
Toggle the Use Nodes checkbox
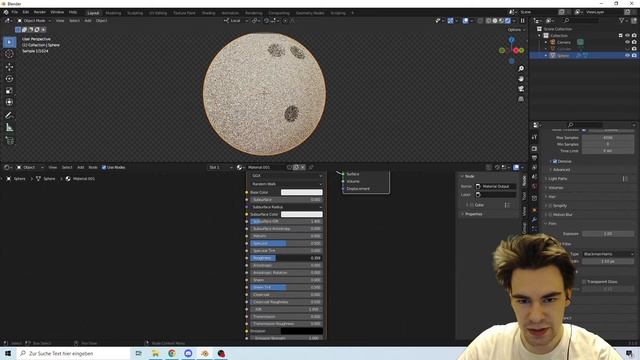point(104,167)
